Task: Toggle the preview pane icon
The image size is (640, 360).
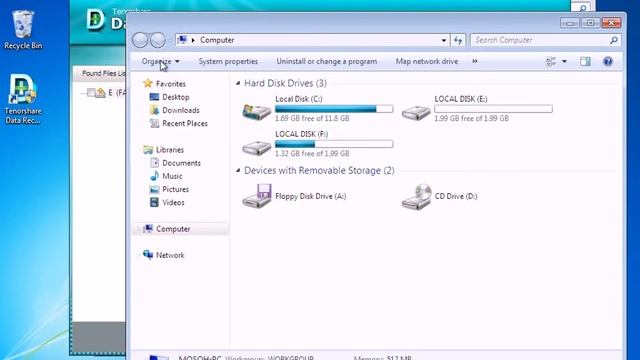Action: [585, 62]
